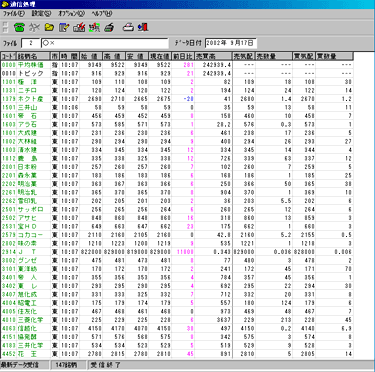Click the コード column header
Screen dimensions: 375x372
(x=8, y=56)
